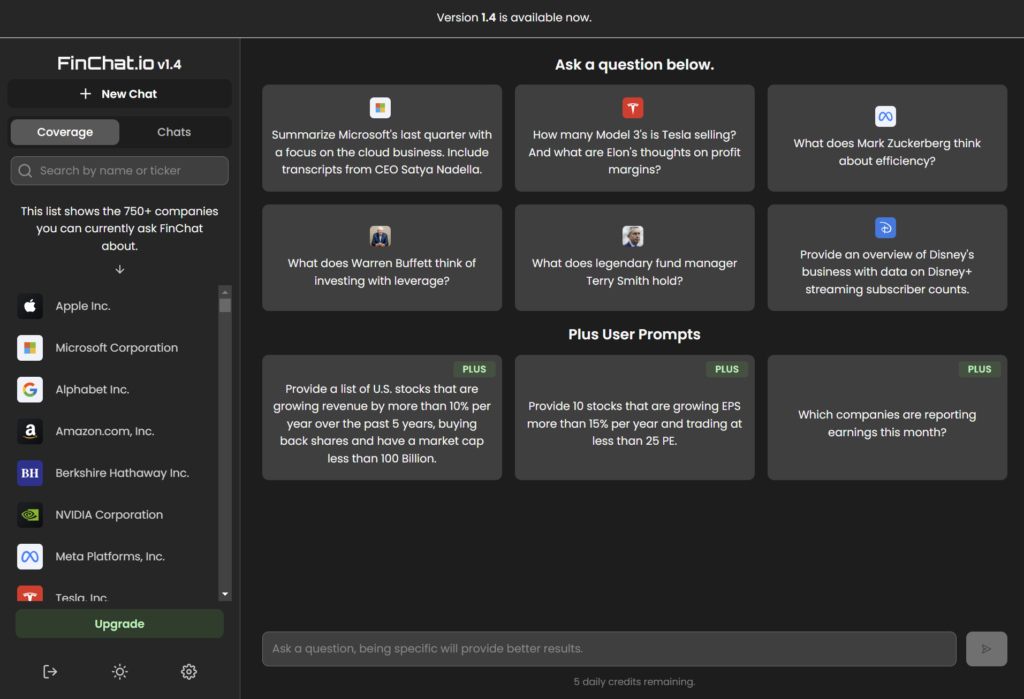The width and height of the screenshot is (1024, 699).
Task: Open settings via the gear icon
Action: (x=188, y=672)
